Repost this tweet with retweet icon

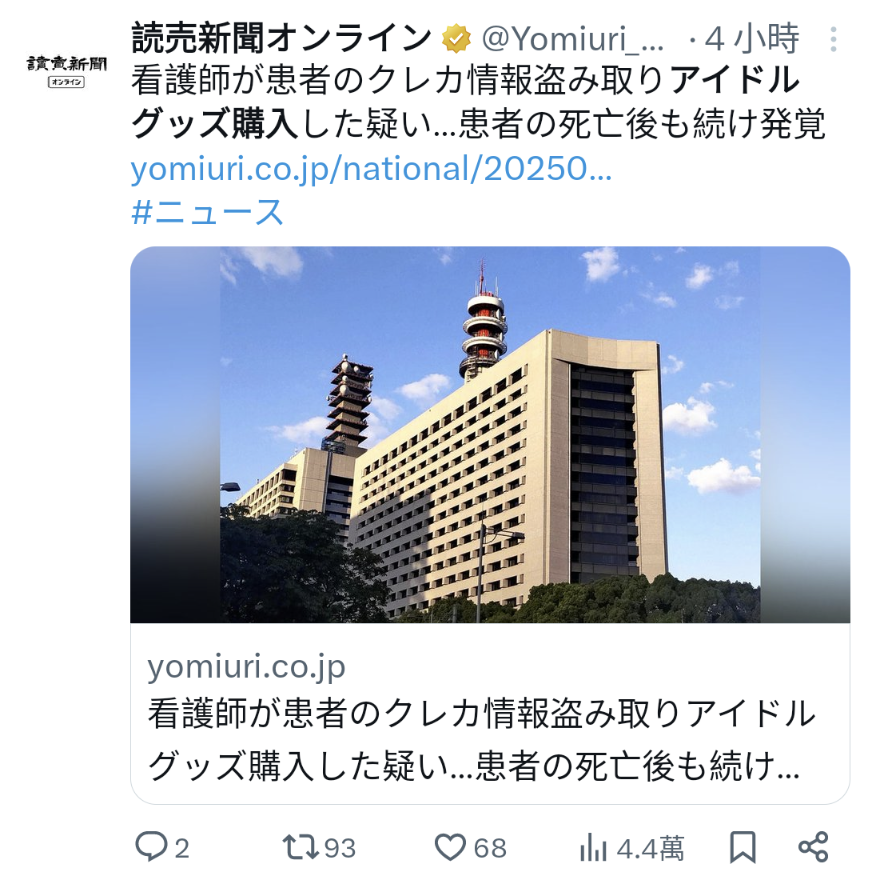pos(301,847)
